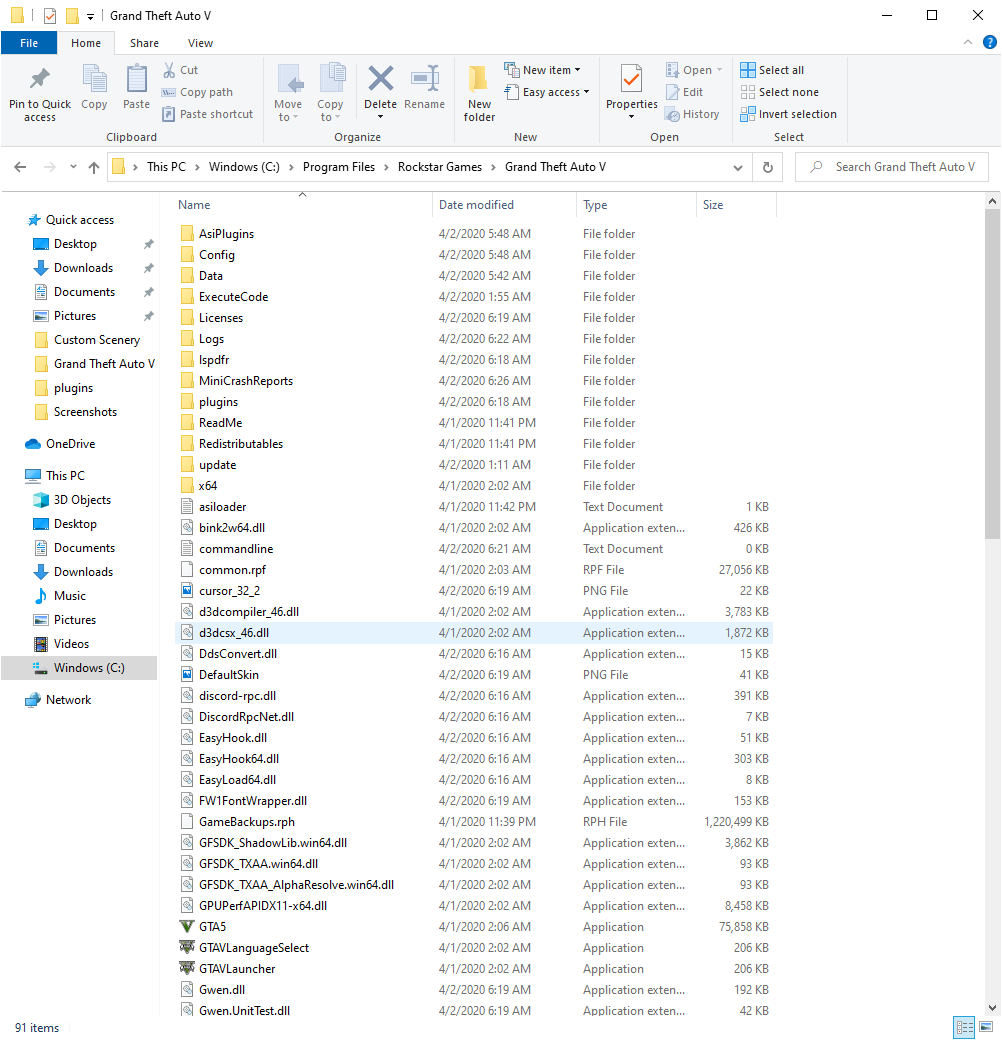Click the Paste ribbon icon
Screen dimensions: 1002x1040
[x=137, y=80]
